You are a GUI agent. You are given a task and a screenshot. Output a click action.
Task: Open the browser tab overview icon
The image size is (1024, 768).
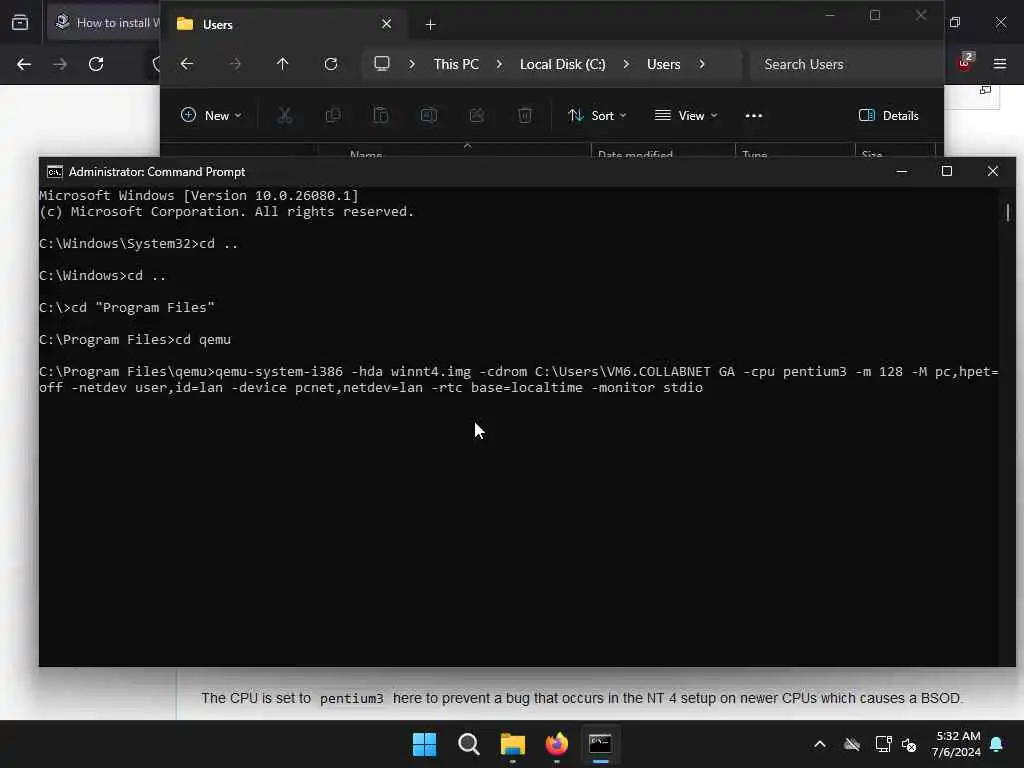tap(20, 23)
